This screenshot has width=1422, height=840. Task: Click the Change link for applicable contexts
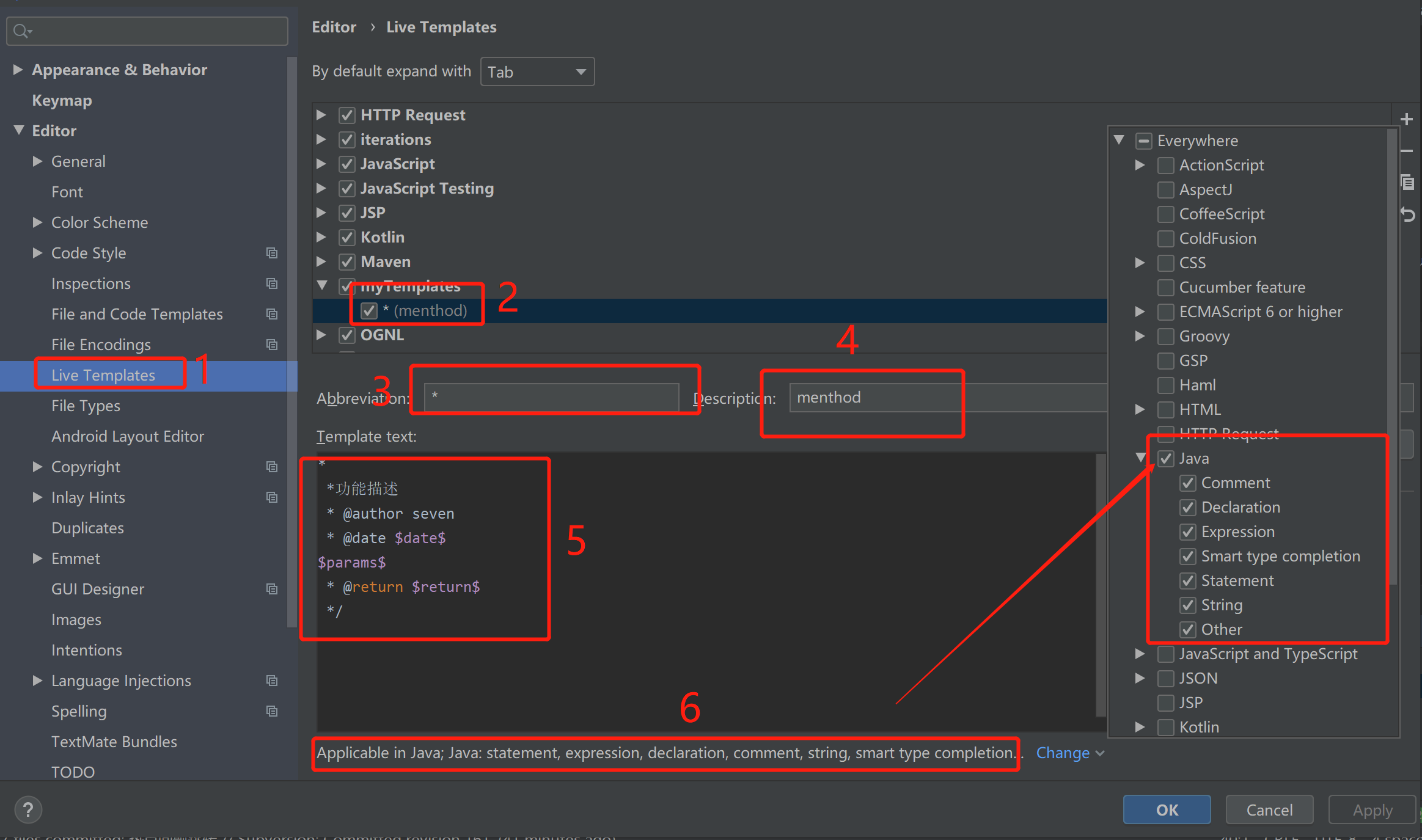tap(1063, 753)
